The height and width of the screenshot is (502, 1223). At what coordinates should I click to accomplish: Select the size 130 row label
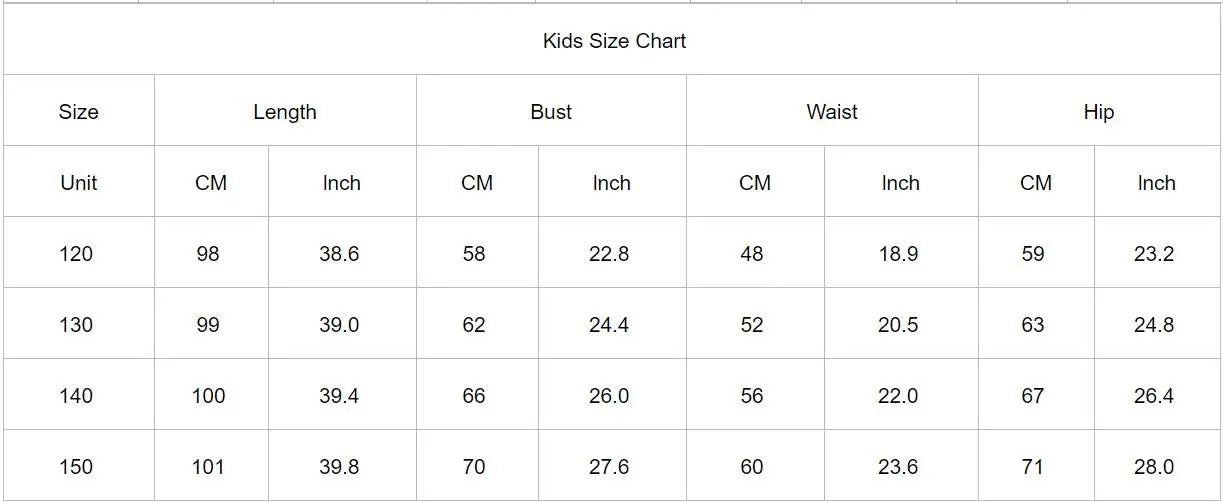(76, 325)
